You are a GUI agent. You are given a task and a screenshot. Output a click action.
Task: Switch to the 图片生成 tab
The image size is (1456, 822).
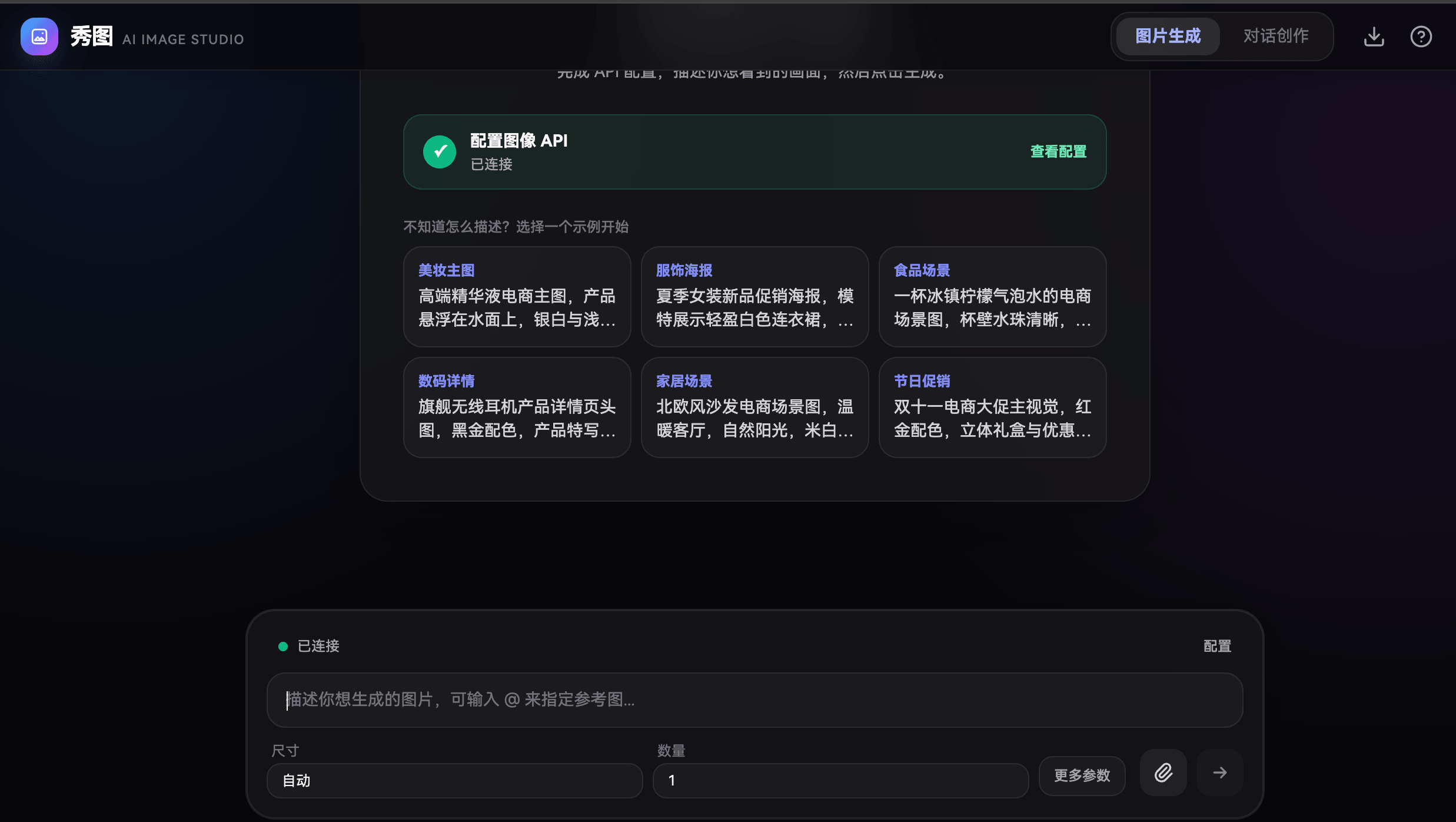pos(1168,37)
